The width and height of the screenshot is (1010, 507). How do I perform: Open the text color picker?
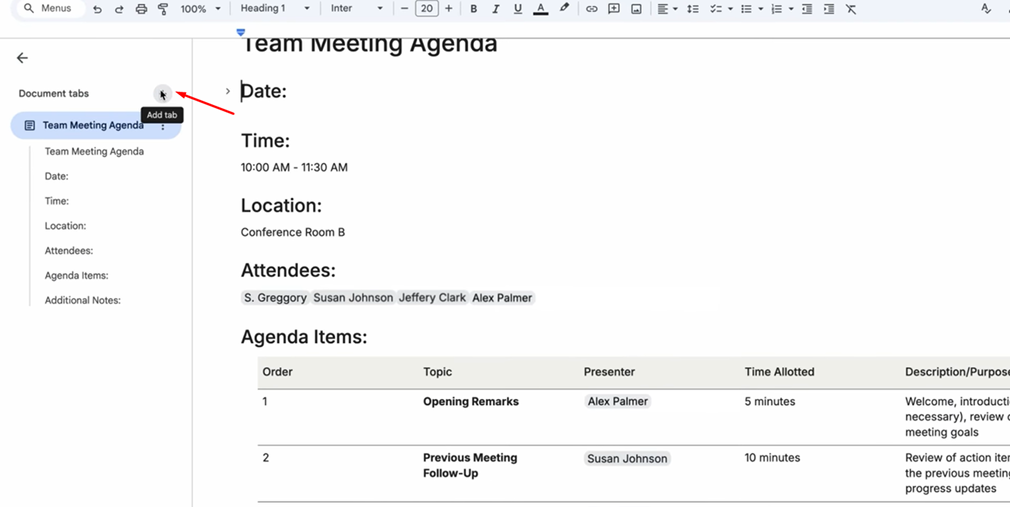click(540, 9)
